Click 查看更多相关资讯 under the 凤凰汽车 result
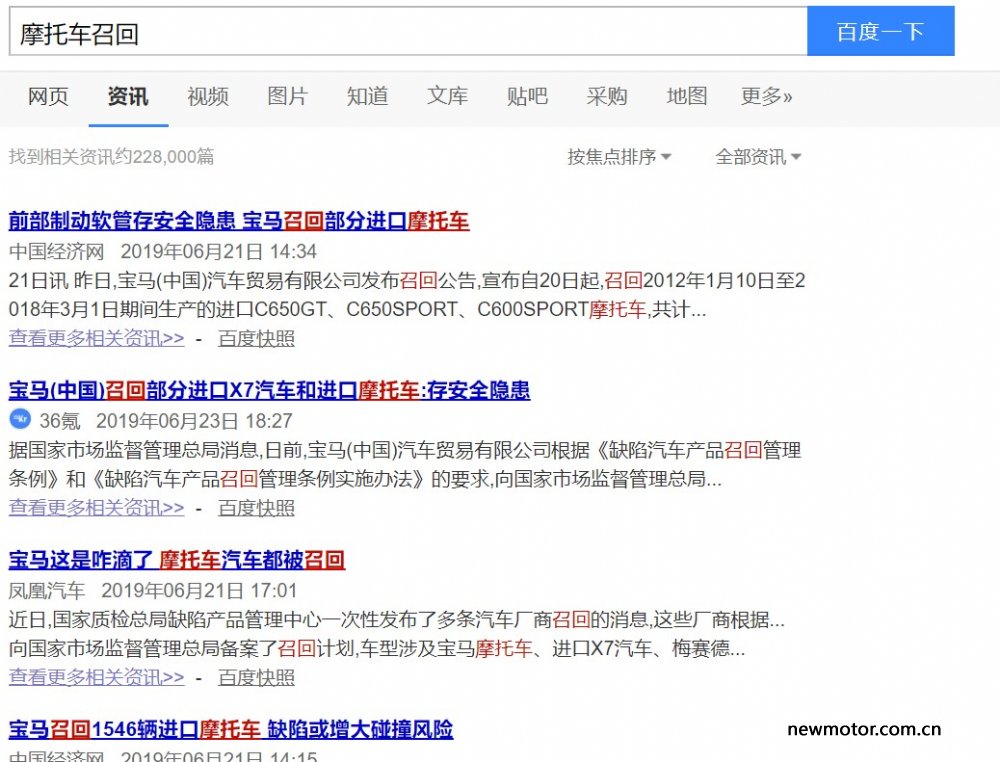 coord(96,677)
